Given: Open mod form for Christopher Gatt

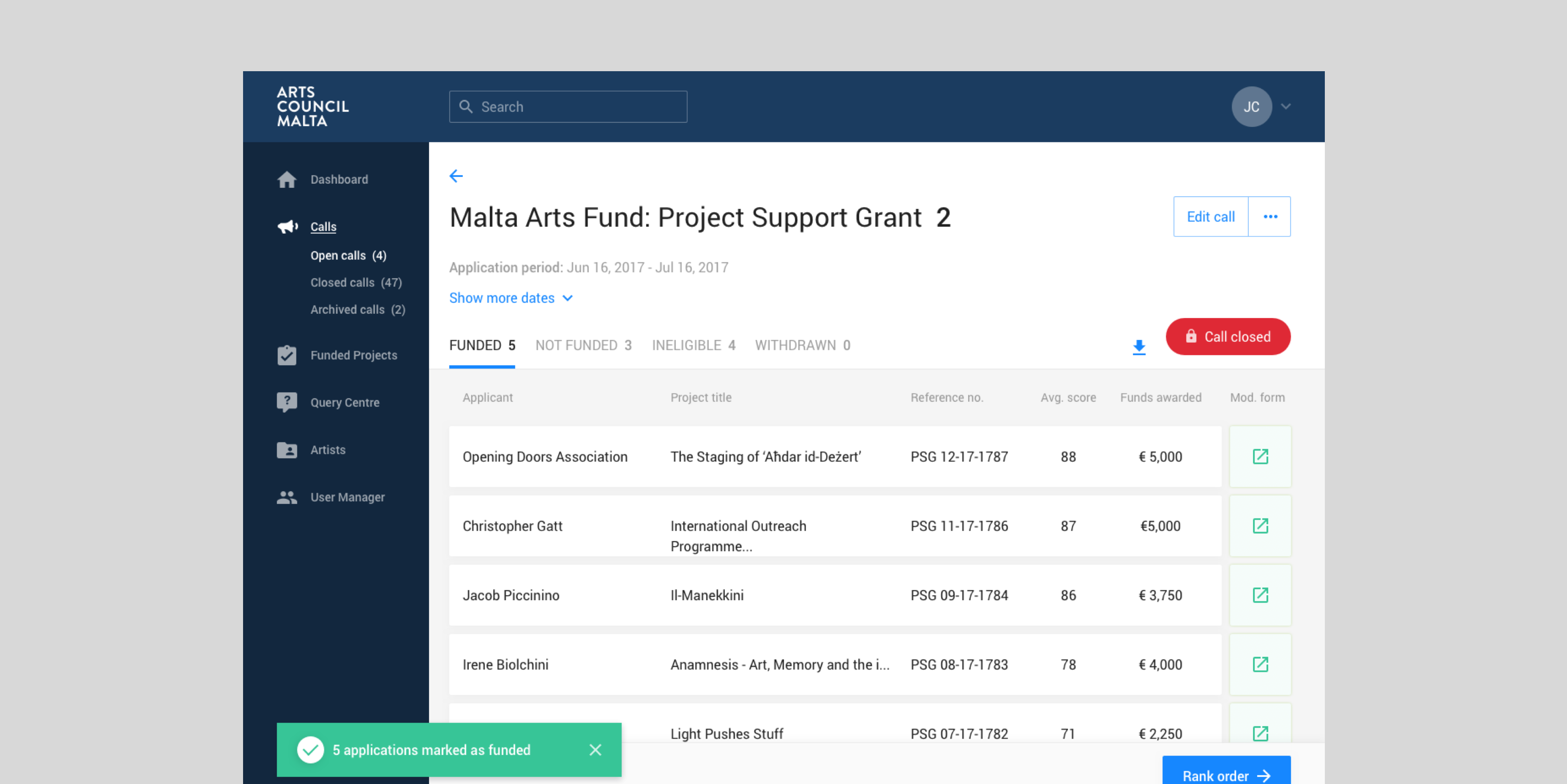Looking at the screenshot, I should [1260, 526].
